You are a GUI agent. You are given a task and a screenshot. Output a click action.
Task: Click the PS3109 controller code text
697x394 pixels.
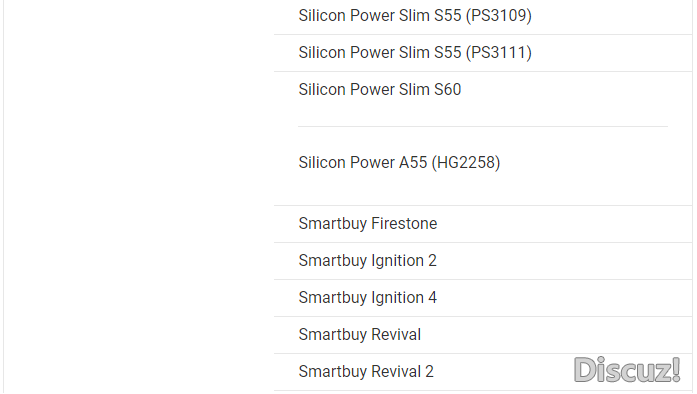coord(499,16)
